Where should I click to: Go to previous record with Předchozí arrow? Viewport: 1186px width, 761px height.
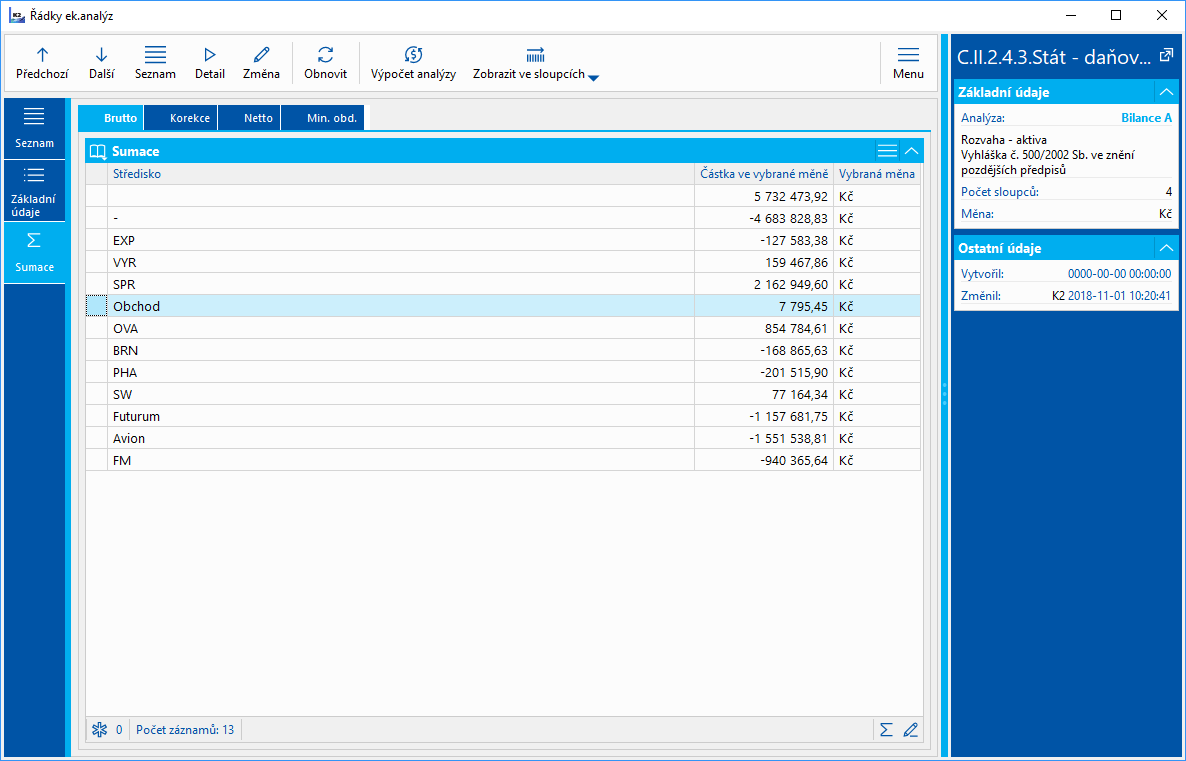42,63
